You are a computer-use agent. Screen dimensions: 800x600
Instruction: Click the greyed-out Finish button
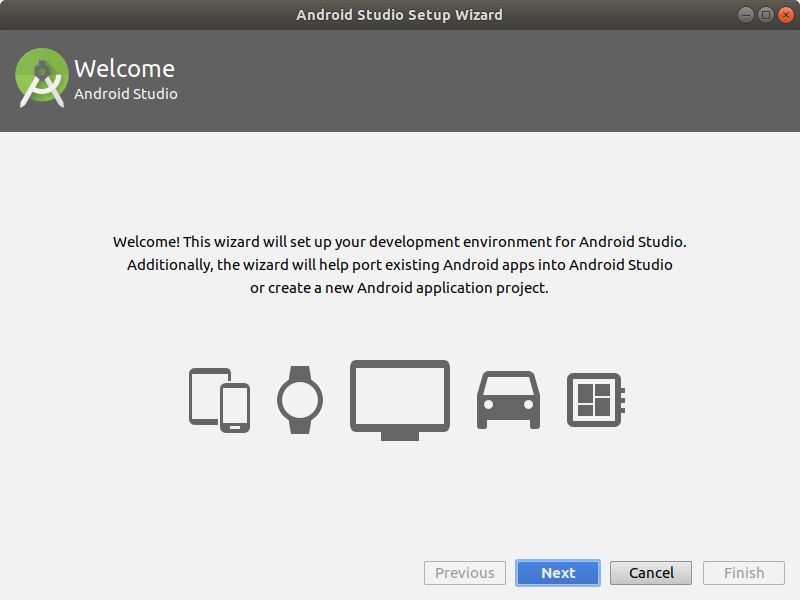(x=744, y=573)
